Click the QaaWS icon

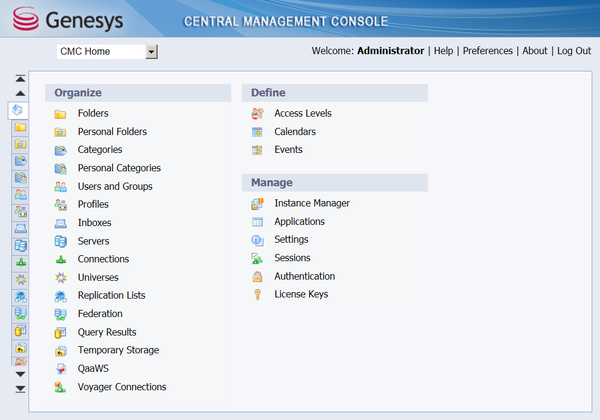click(x=61, y=369)
